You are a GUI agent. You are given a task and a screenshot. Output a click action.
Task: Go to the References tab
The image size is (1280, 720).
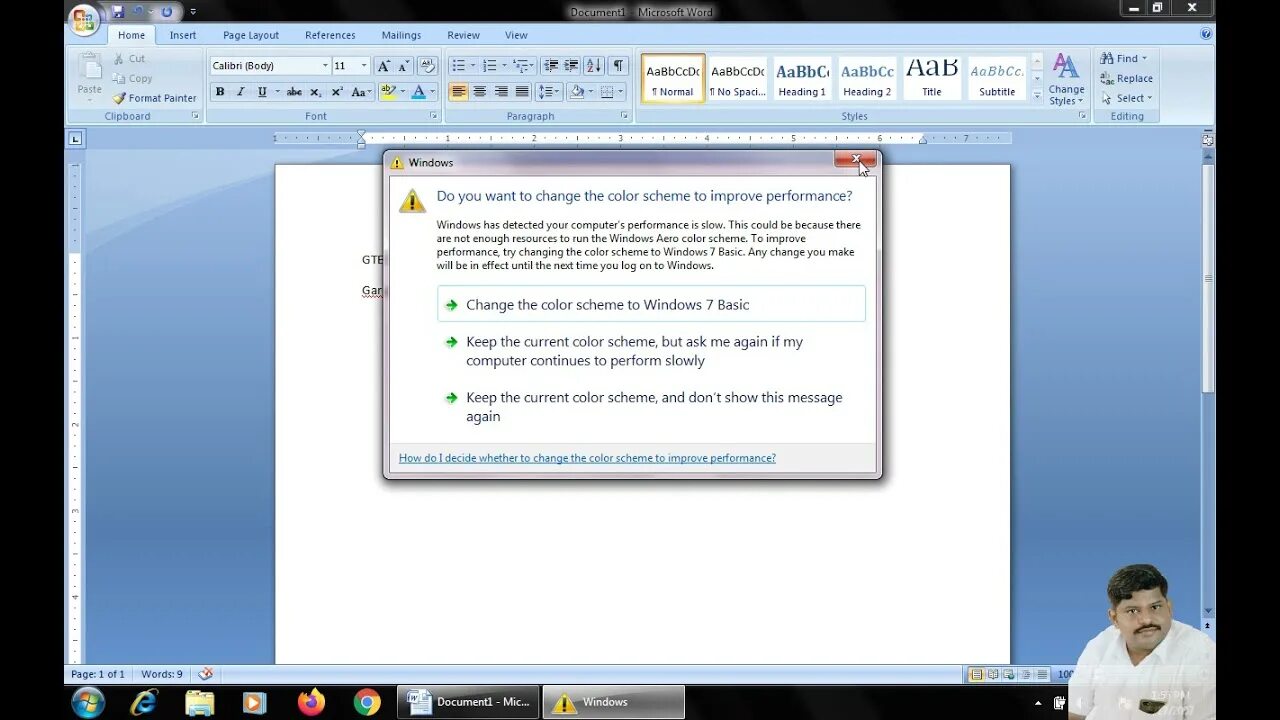[330, 35]
